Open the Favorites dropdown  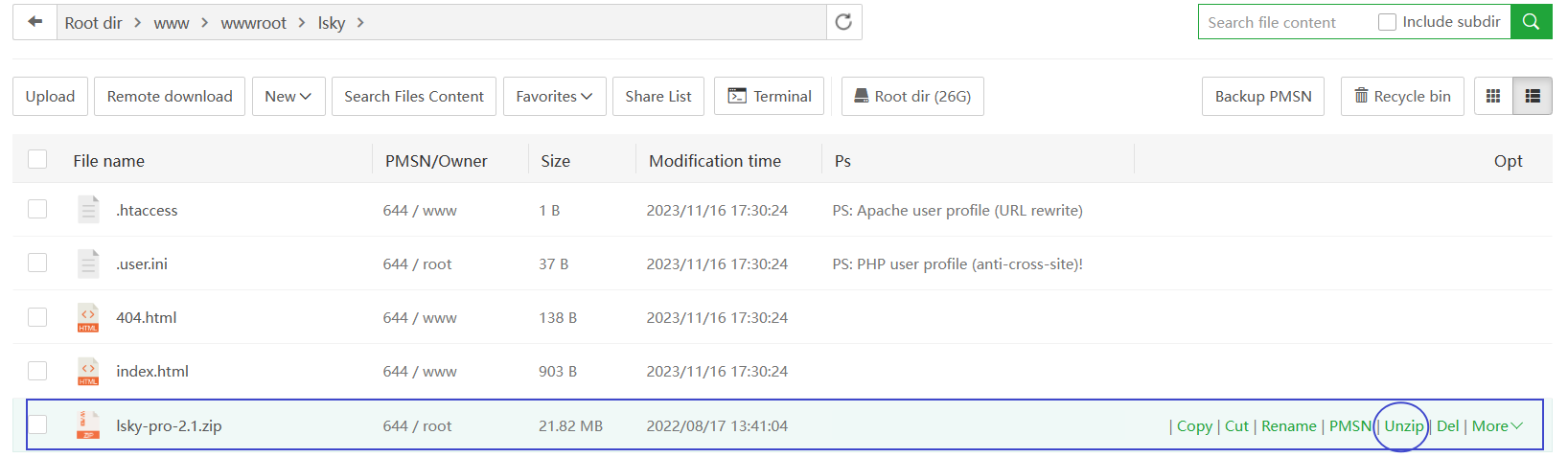coord(554,96)
